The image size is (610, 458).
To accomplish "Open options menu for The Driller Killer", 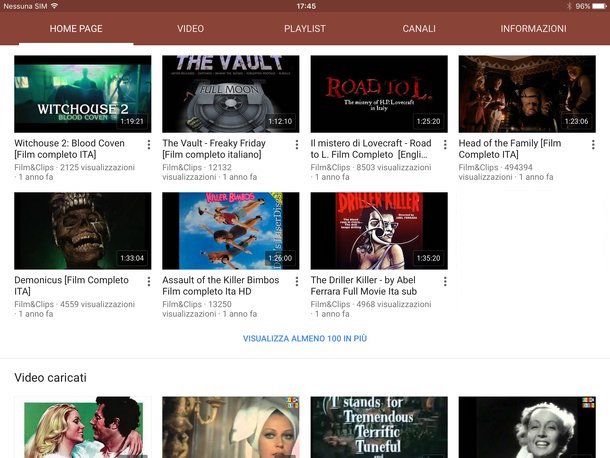I will point(445,282).
